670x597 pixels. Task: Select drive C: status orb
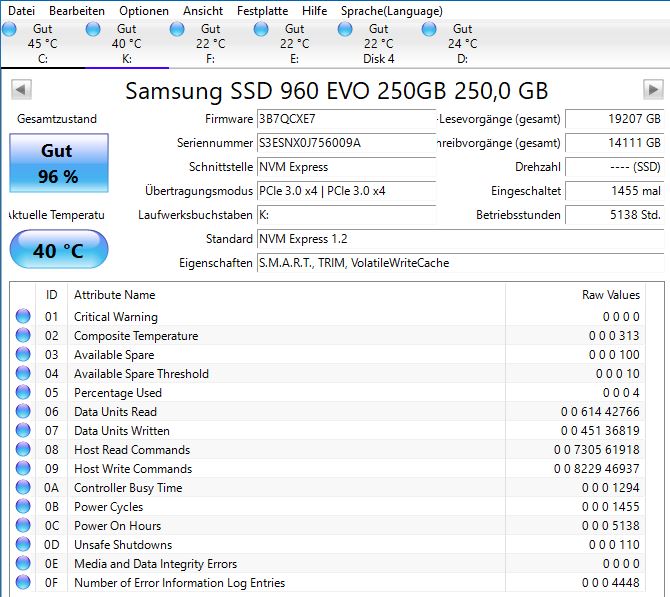[9, 29]
